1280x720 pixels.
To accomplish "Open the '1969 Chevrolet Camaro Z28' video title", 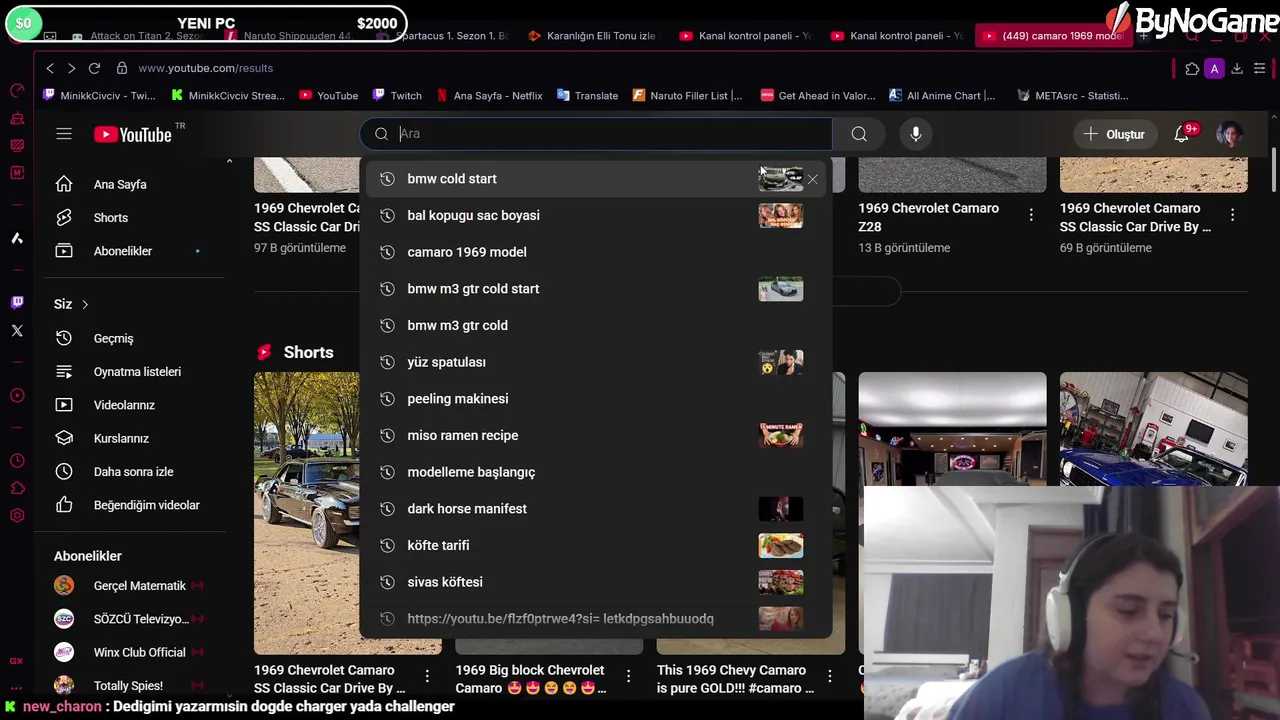I will (x=928, y=217).
